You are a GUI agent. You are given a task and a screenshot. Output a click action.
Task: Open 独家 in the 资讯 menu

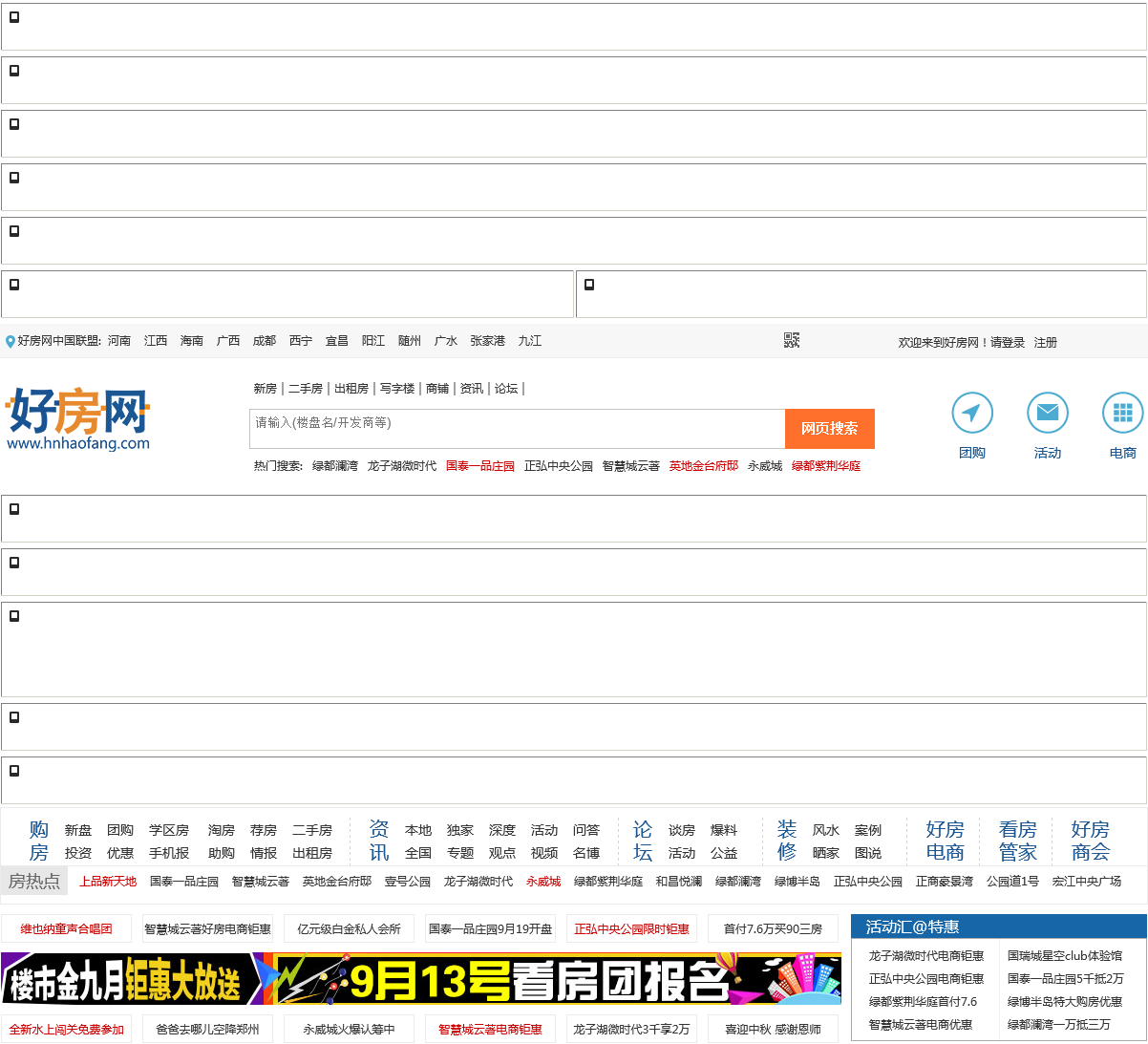[x=460, y=831]
